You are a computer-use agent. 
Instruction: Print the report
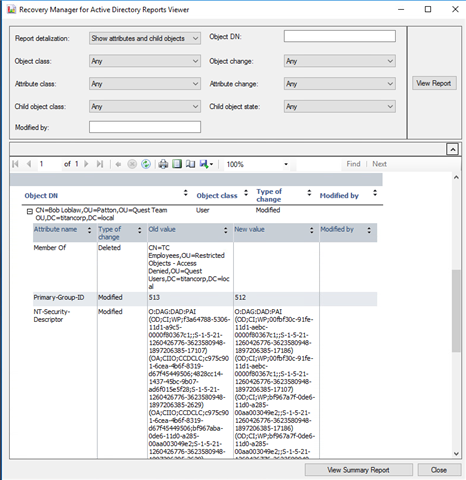pyautogui.click(x=163, y=164)
